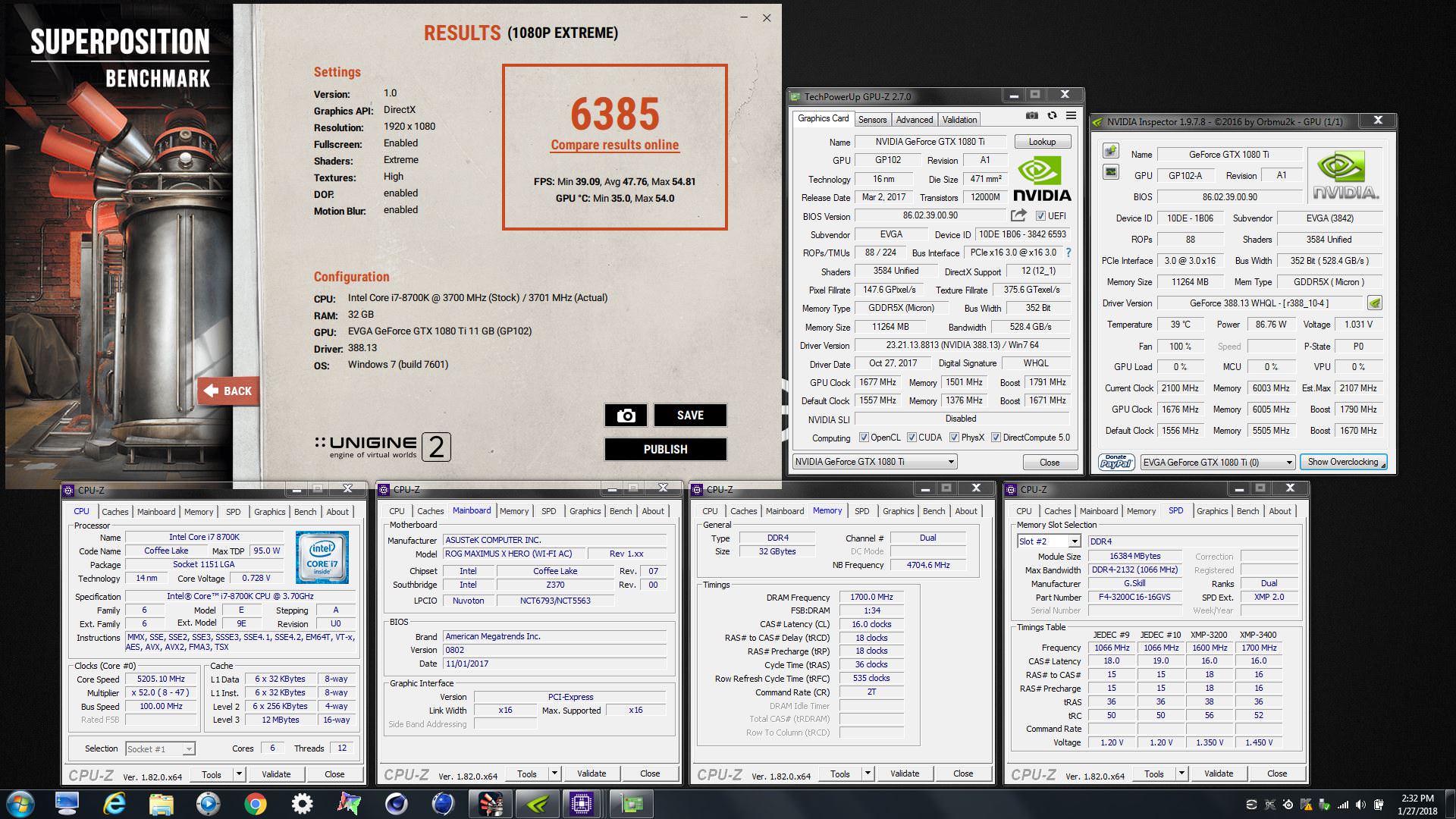Click Validate in the first CPU-Z window

point(276,774)
